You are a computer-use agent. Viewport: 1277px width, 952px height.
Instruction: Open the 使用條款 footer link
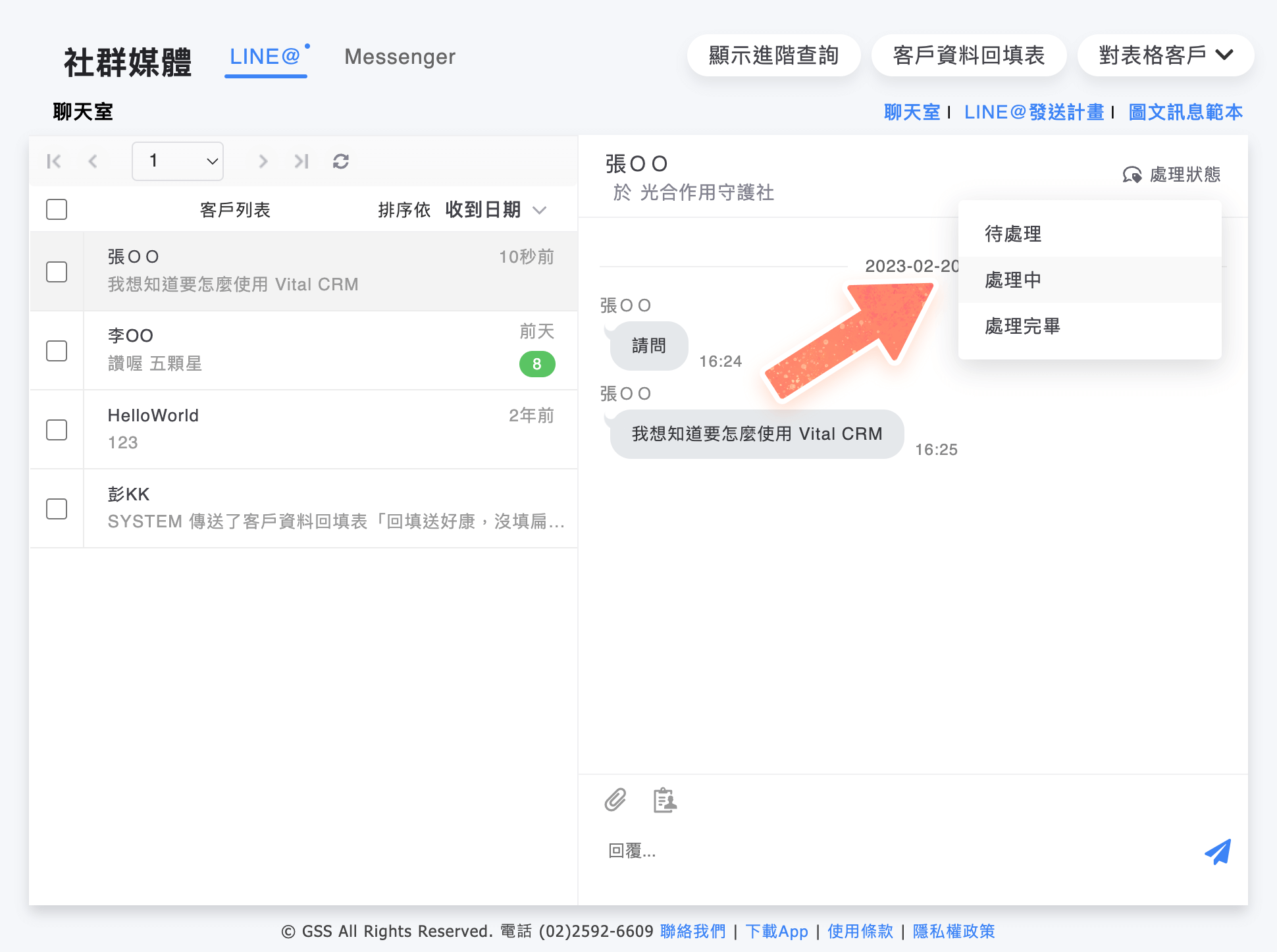point(860,932)
